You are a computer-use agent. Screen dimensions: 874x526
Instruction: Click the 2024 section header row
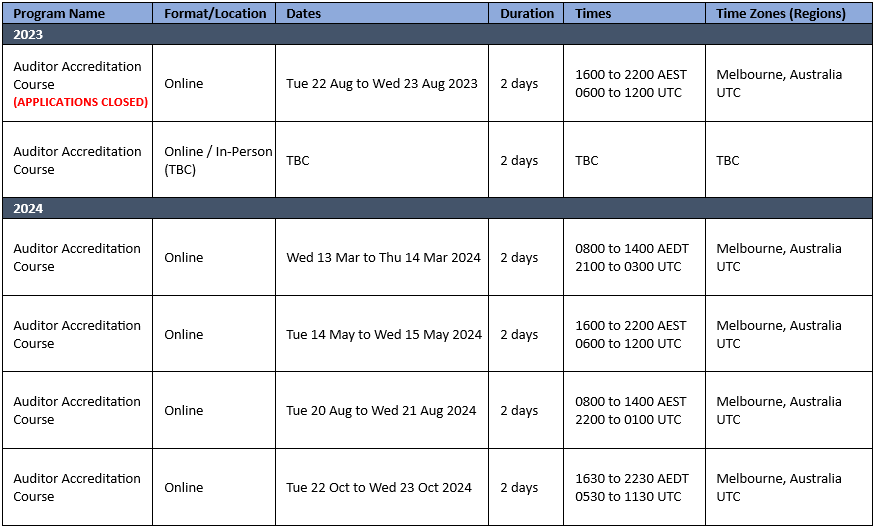tap(437, 208)
